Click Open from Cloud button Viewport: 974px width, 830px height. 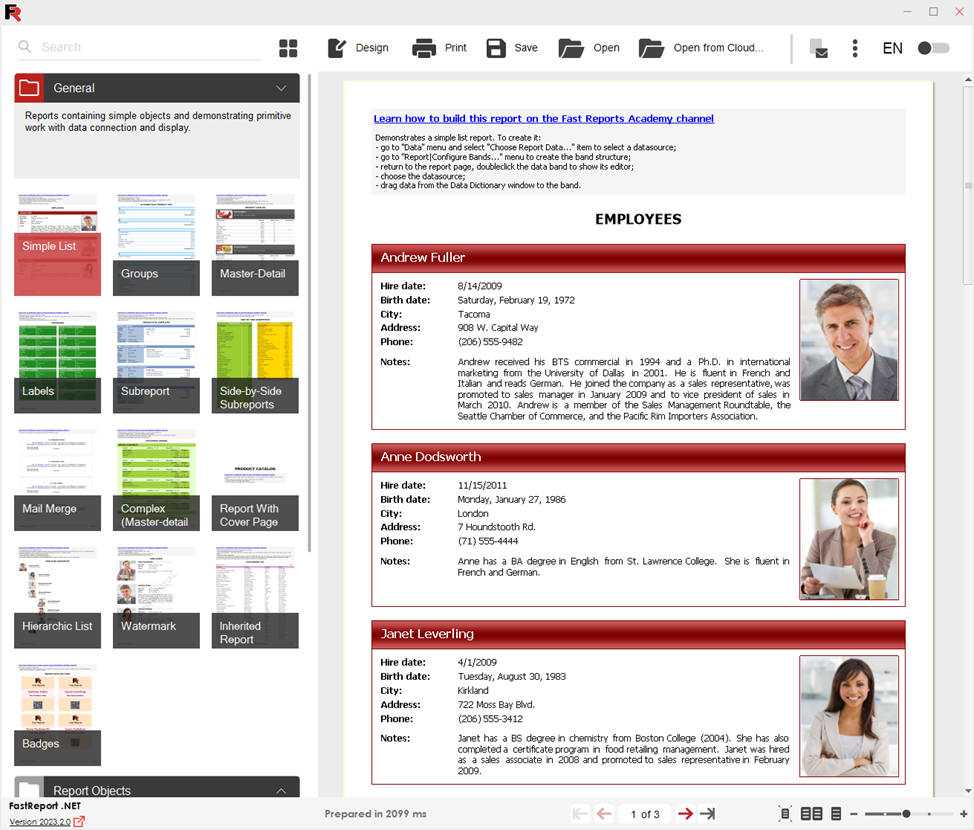click(x=701, y=48)
